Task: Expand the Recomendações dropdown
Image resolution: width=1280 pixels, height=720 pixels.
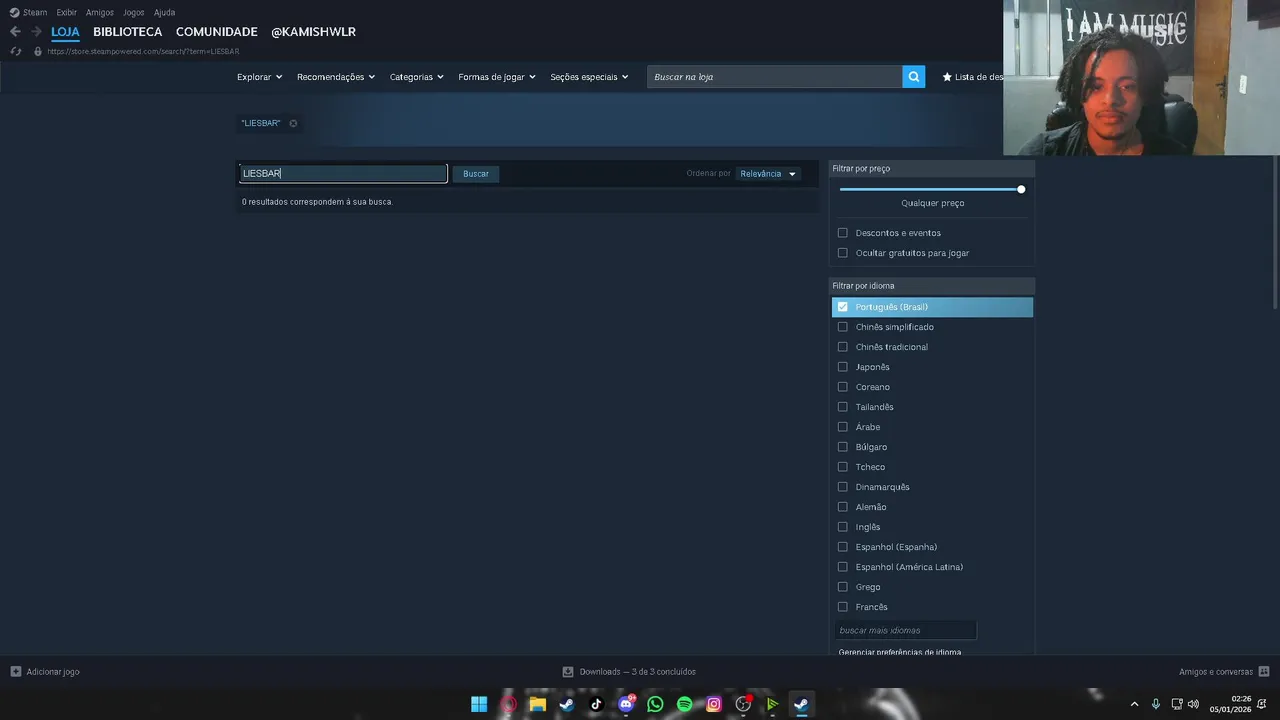Action: point(336,77)
